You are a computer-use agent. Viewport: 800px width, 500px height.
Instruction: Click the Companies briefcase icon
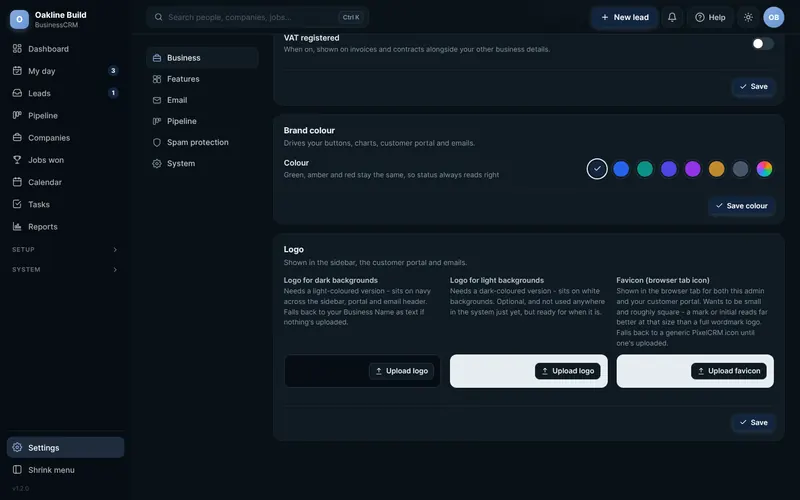click(17, 138)
